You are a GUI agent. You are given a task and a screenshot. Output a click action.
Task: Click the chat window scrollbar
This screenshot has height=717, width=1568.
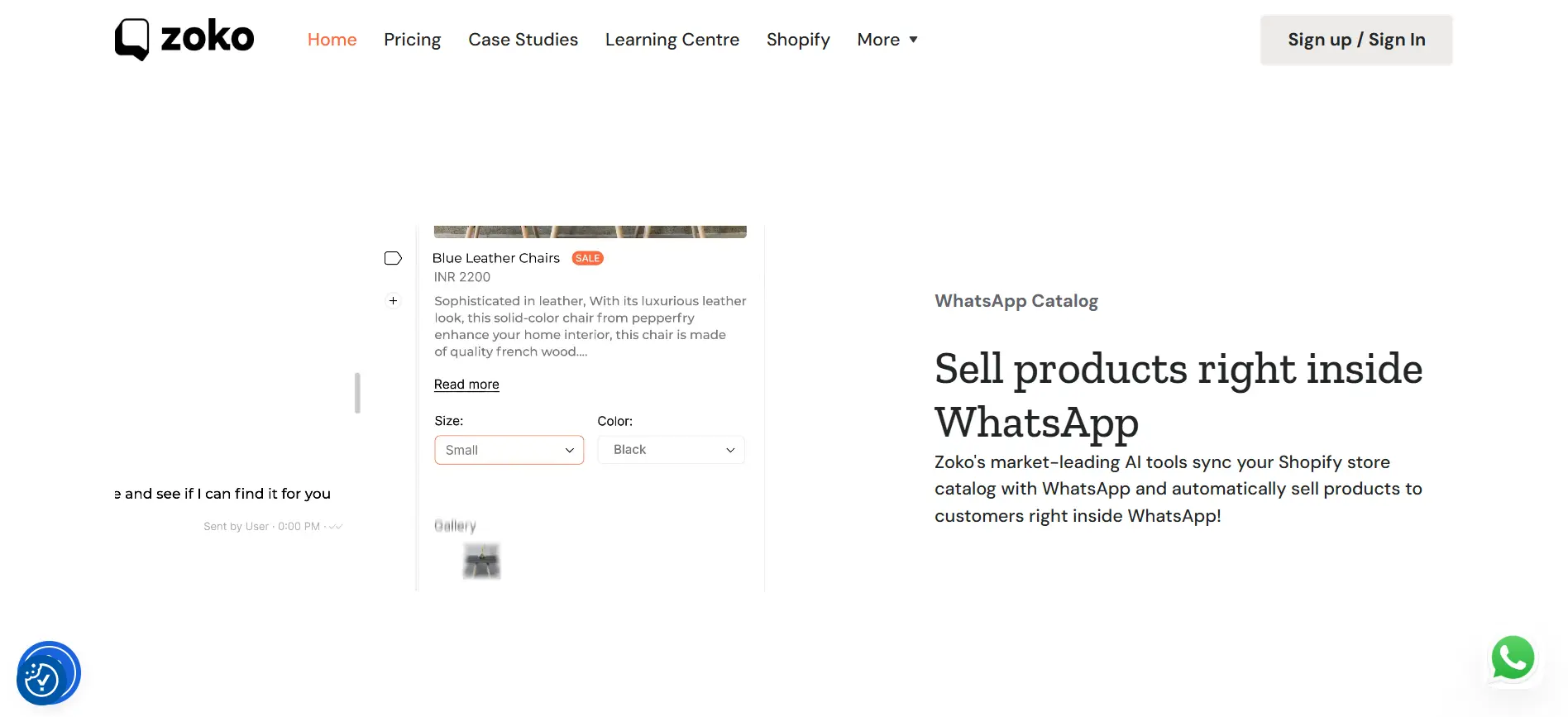pos(357,394)
